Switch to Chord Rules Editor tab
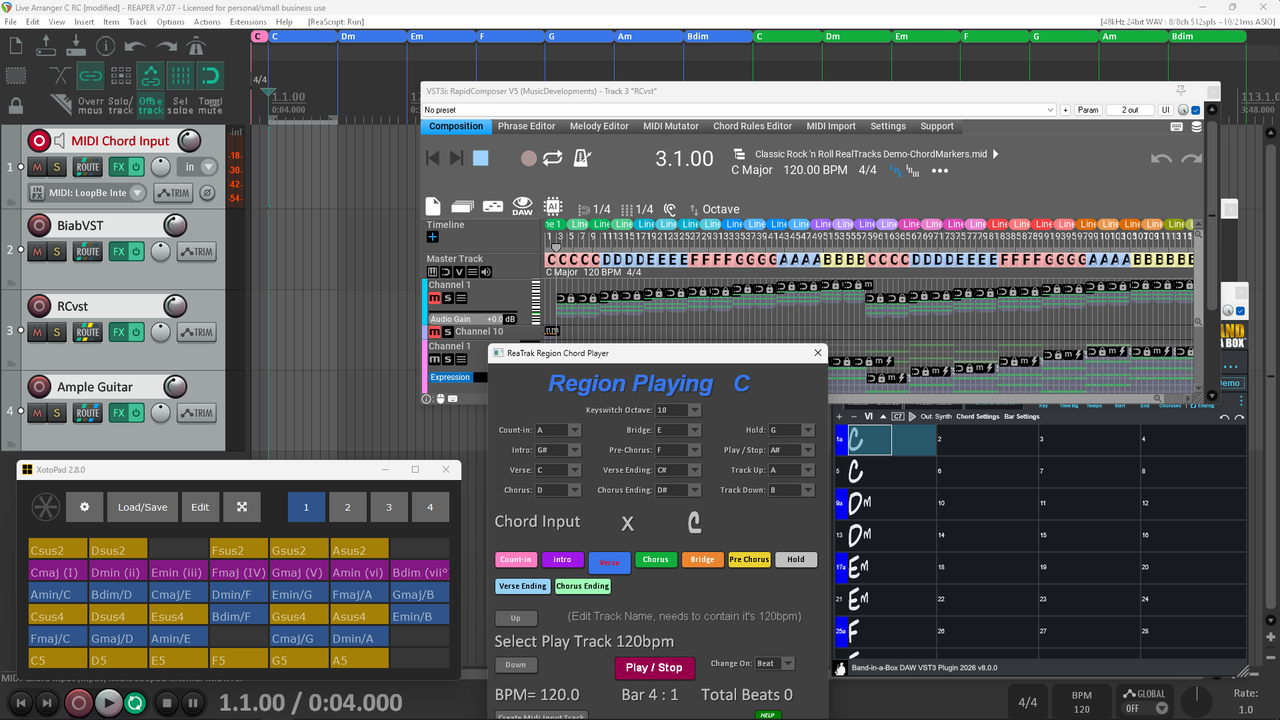The height and width of the screenshot is (720, 1280). pyautogui.click(x=752, y=126)
